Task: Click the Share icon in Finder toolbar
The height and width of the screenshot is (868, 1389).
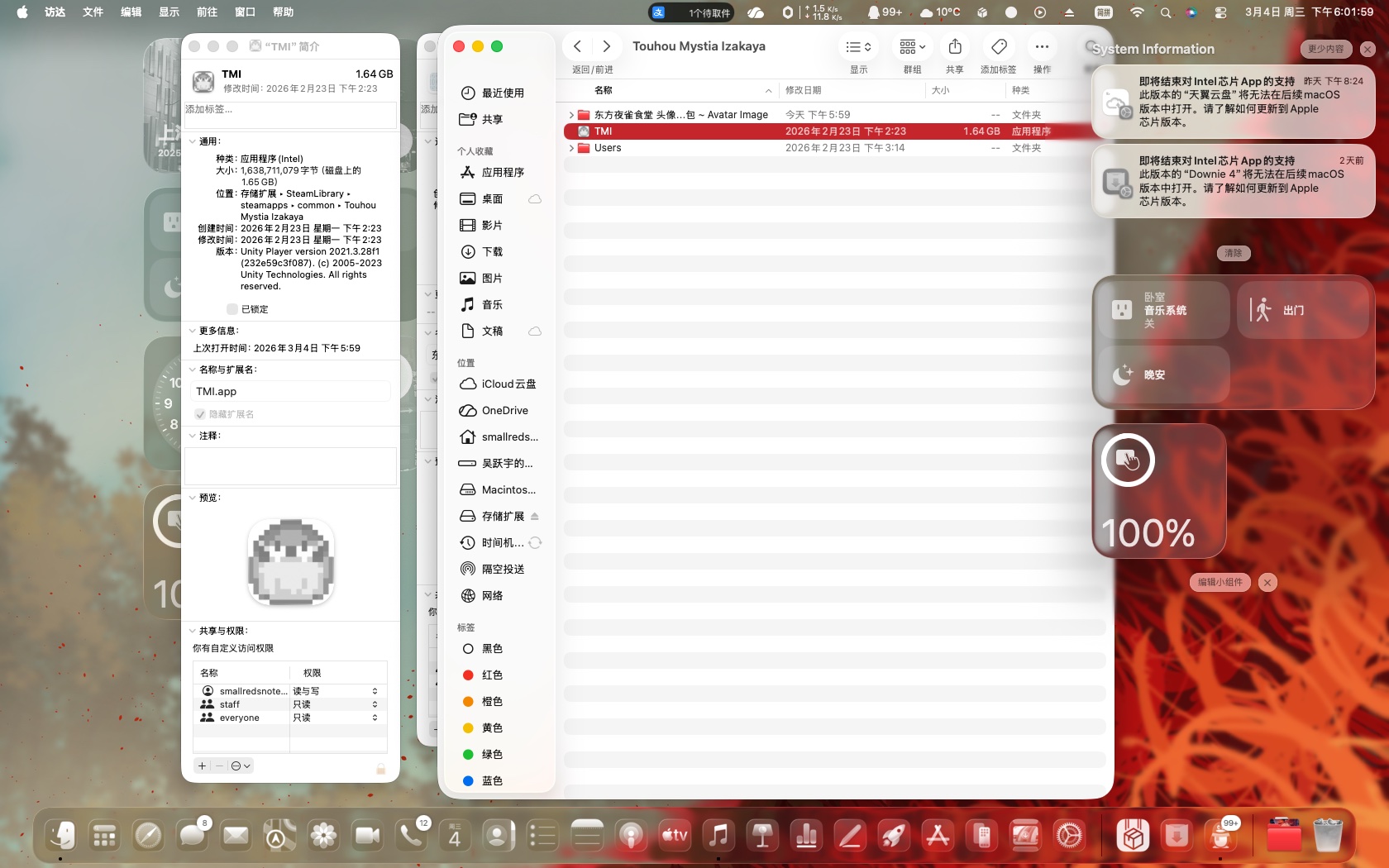Action: pos(955,47)
